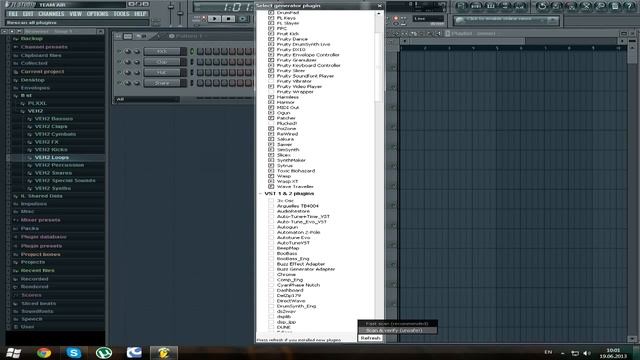Click the volume speaker icon in system tray
Screen dimensions: 640x360
(x=587, y=353)
